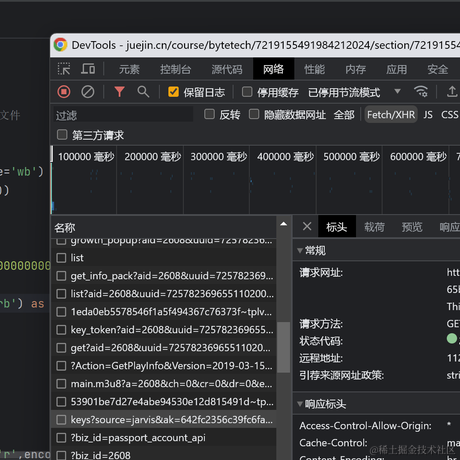
Task: Click the 请求方法 label
Action: tap(321, 324)
